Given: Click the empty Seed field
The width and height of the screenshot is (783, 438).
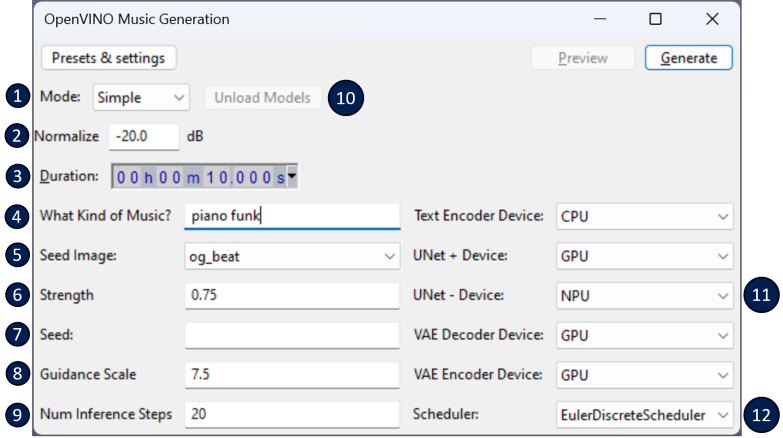Looking at the screenshot, I should tap(292, 335).
